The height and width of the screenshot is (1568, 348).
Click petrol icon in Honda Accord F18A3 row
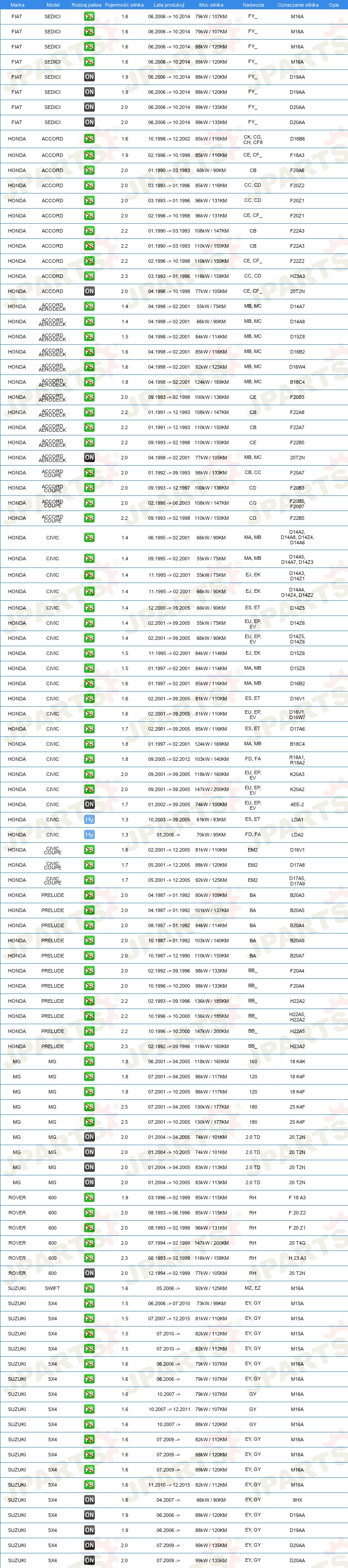click(x=89, y=155)
